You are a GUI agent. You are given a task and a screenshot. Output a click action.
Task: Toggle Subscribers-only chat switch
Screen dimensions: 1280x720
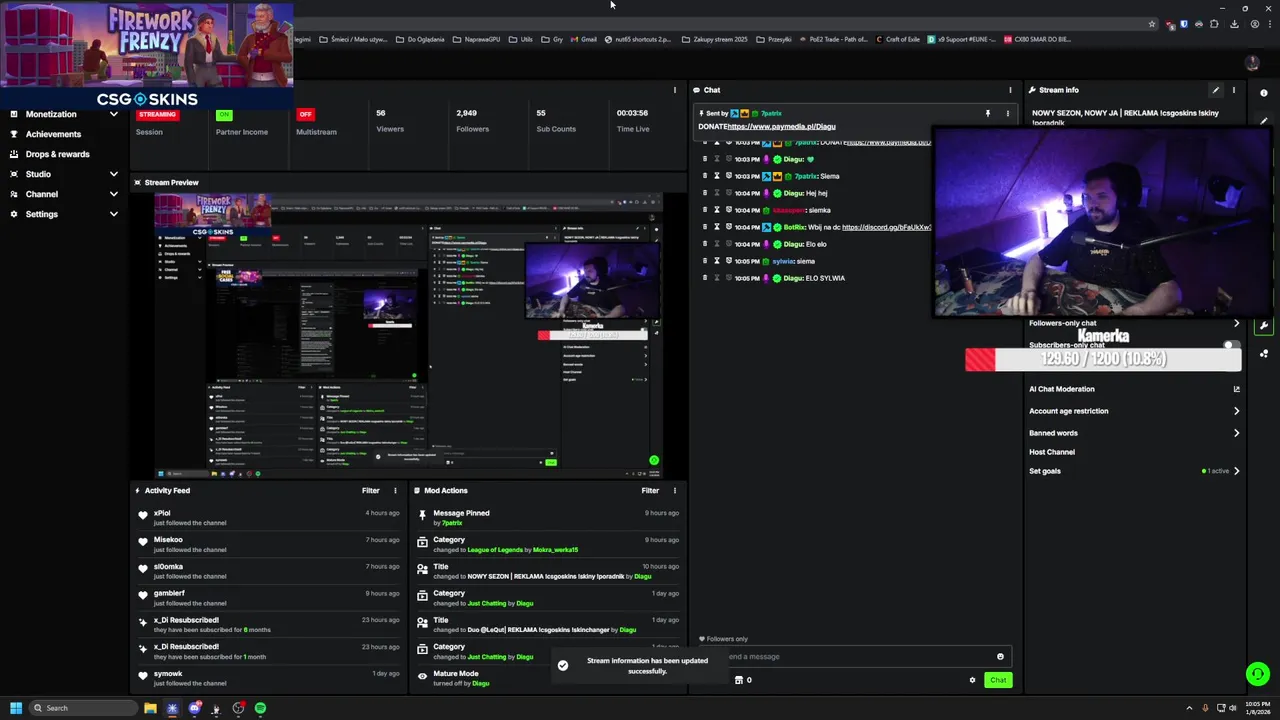(1232, 345)
